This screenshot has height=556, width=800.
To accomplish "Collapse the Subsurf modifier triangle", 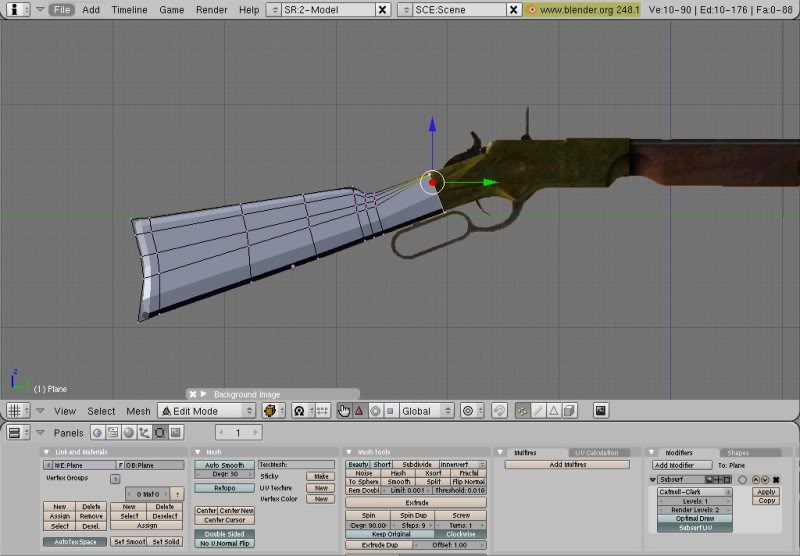I will (x=653, y=480).
